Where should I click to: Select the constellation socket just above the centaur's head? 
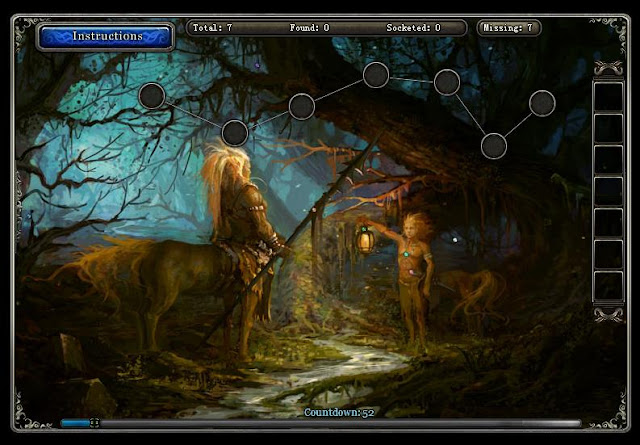tap(235, 133)
